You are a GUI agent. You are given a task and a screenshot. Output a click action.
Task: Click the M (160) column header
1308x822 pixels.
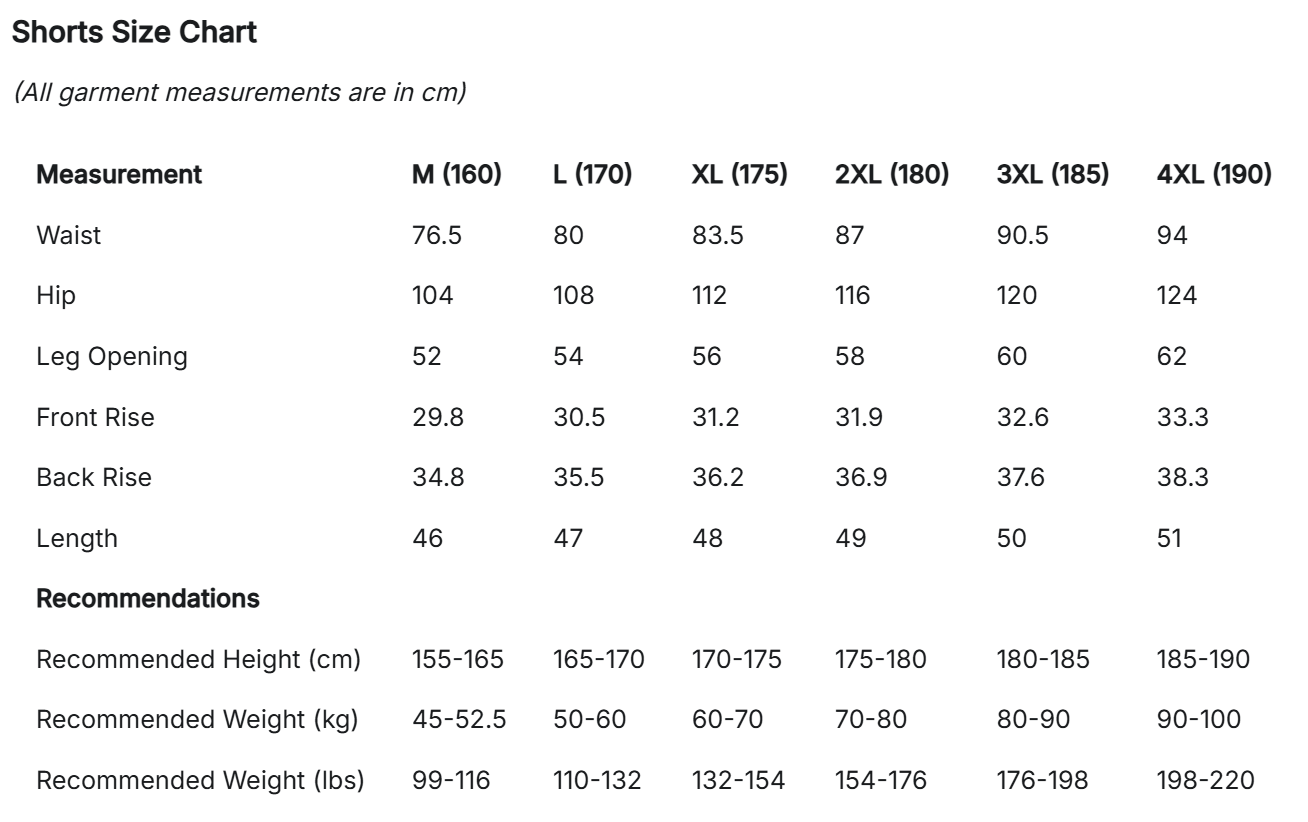[x=457, y=175]
